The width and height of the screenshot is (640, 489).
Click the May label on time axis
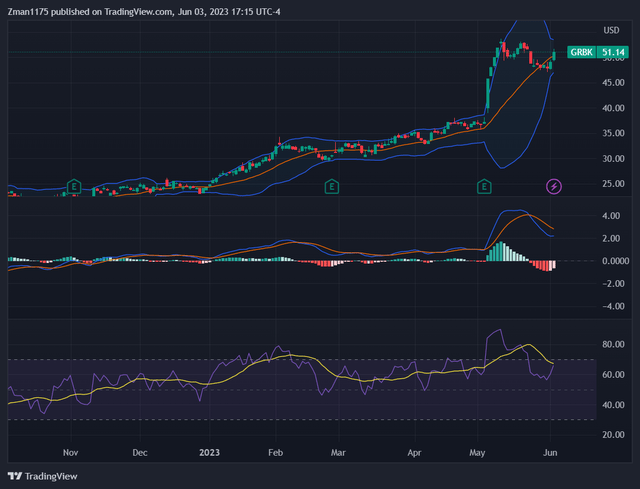point(477,453)
